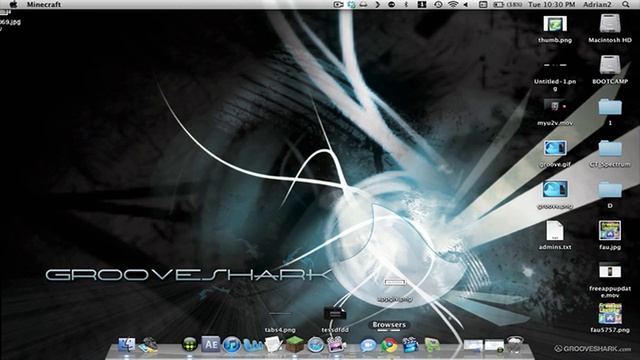Image resolution: width=640 pixels, height=360 pixels.
Task: Launch Safari compass icon in Dock
Action: click(x=316, y=345)
